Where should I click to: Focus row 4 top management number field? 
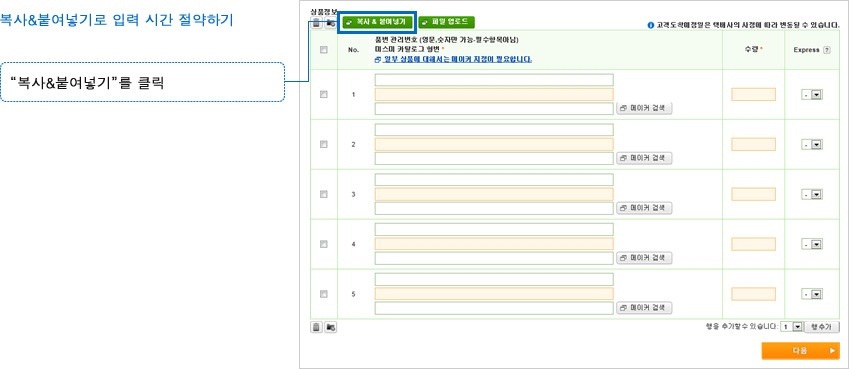pos(494,230)
